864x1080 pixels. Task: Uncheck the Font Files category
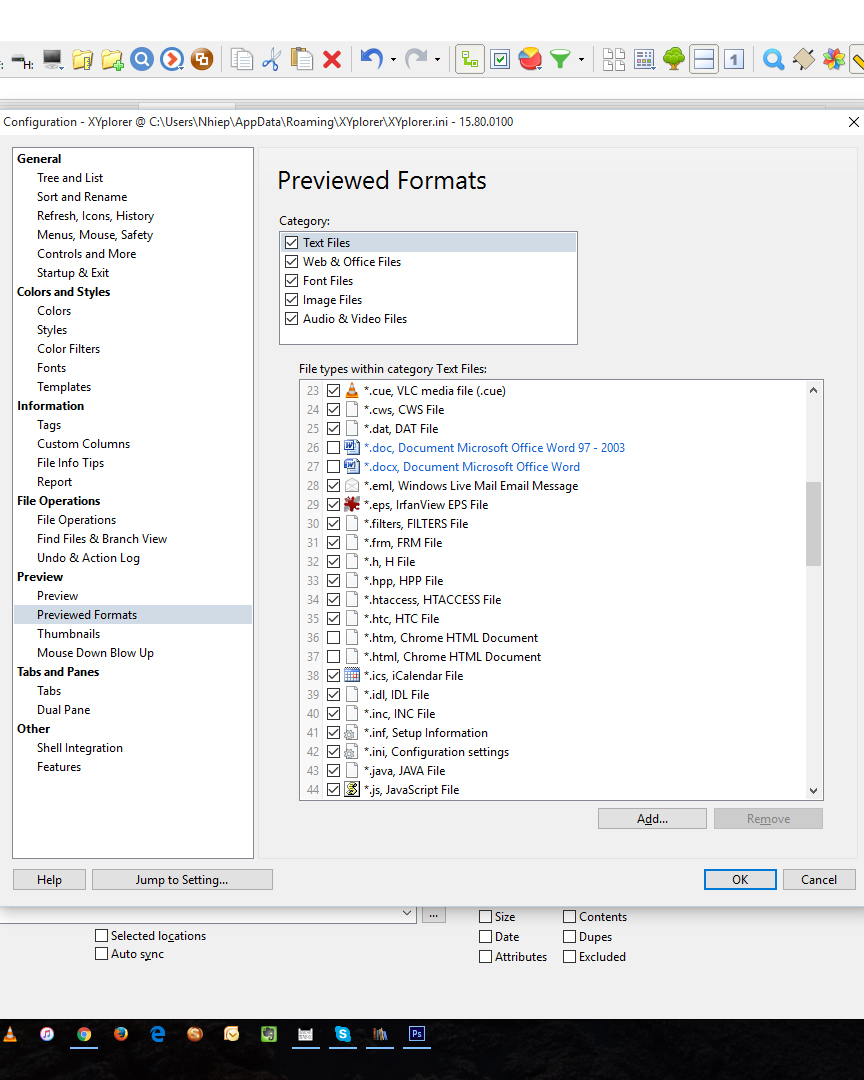pyautogui.click(x=291, y=281)
